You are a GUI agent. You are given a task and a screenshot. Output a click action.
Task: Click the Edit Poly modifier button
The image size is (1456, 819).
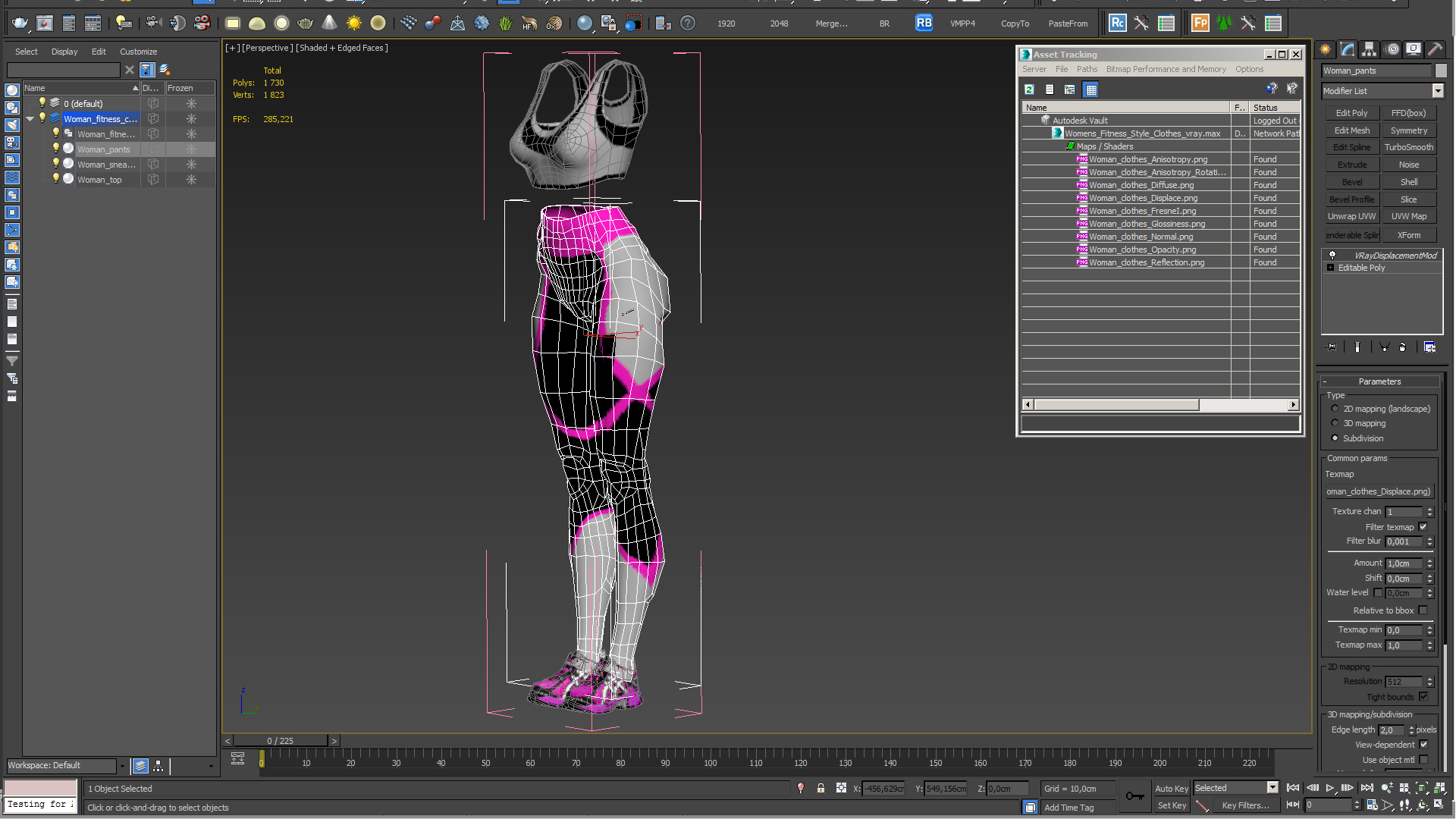coord(1351,113)
